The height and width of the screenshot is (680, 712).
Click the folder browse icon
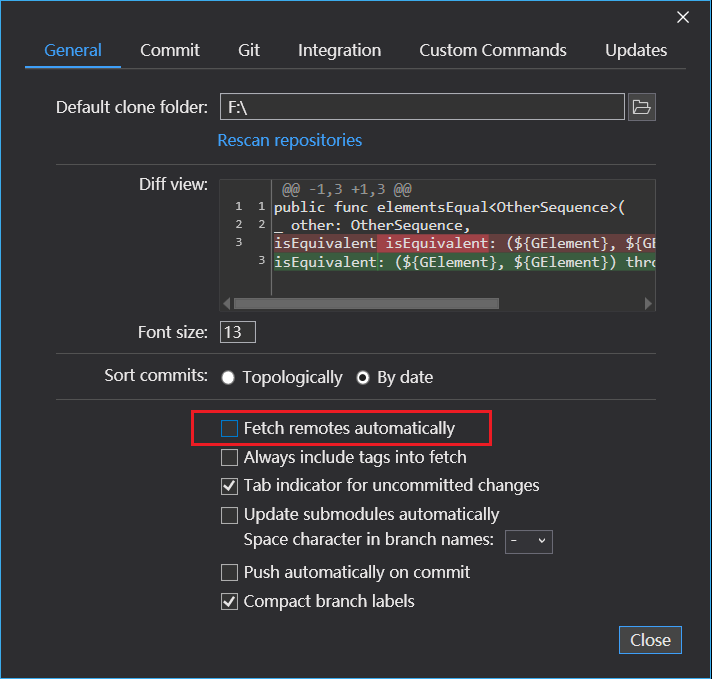642,107
